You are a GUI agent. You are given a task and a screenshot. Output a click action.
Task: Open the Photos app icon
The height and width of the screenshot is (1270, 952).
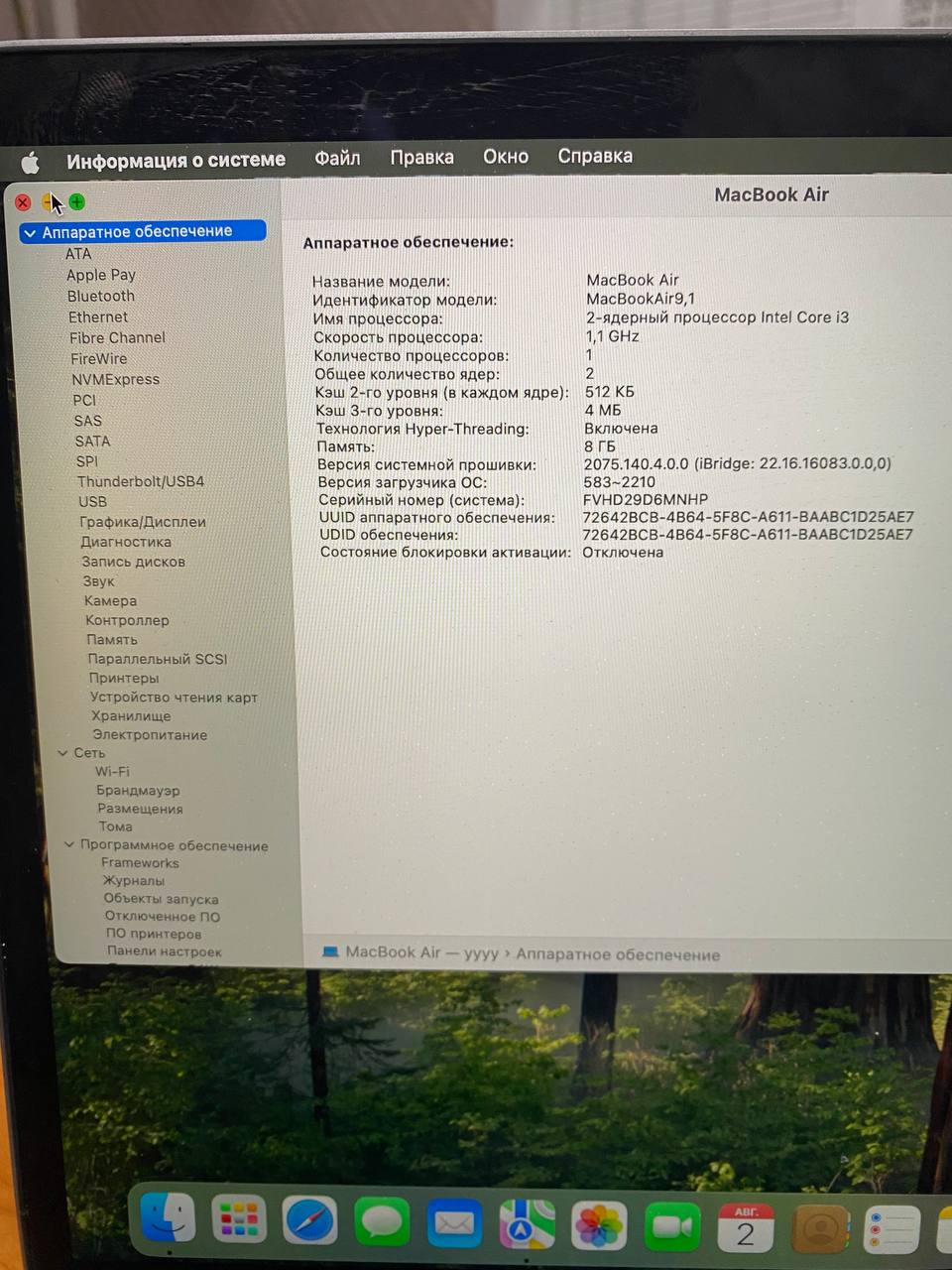(599, 1228)
